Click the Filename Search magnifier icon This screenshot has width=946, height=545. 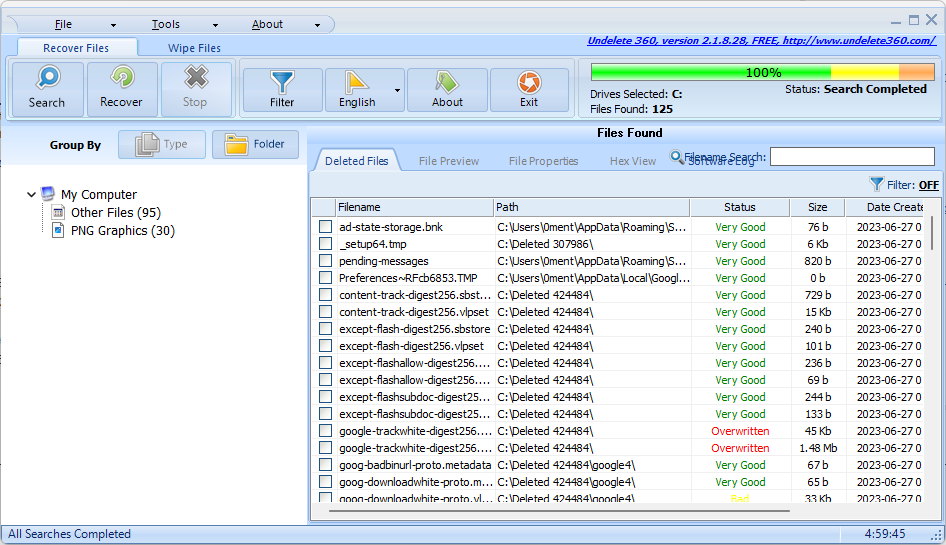coord(676,157)
